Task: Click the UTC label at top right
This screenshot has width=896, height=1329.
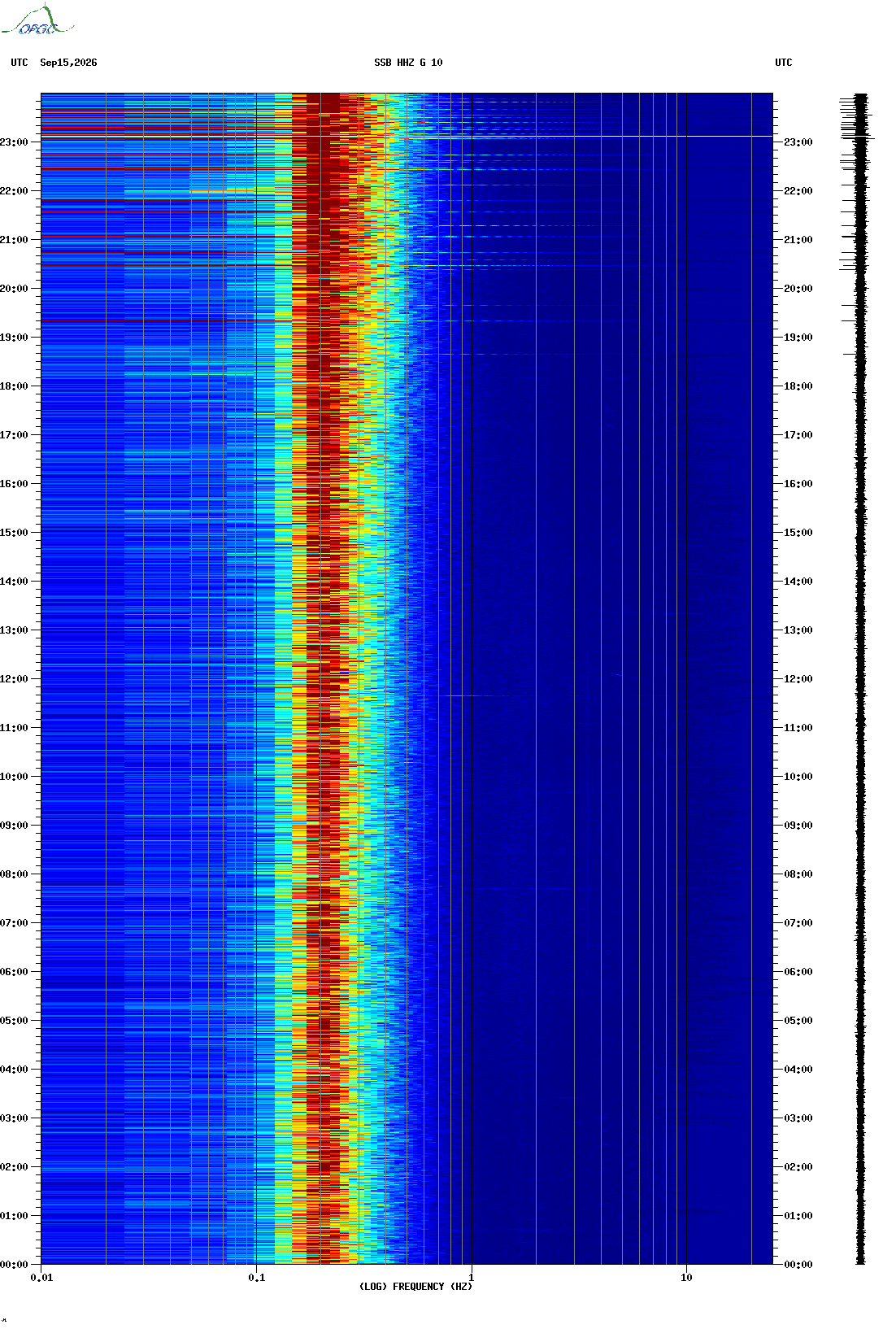Action: click(x=784, y=63)
